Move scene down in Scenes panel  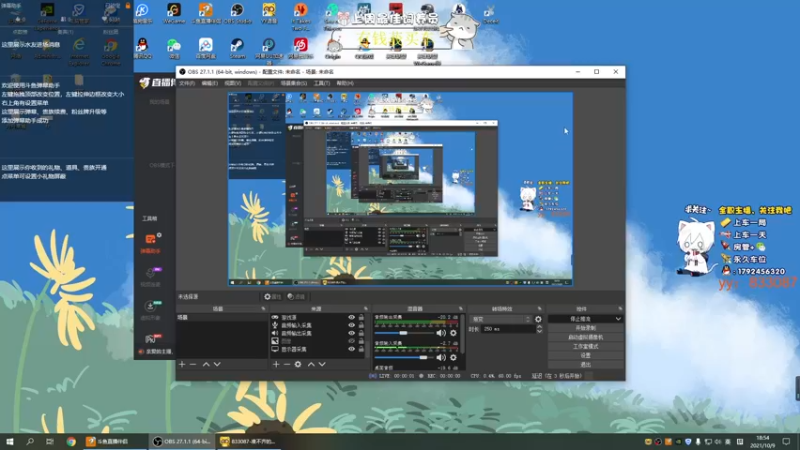click(217, 364)
